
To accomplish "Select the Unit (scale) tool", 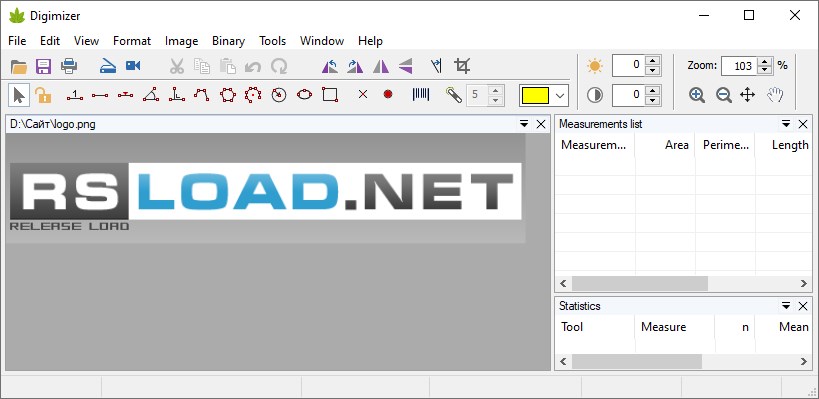I will (x=75, y=95).
